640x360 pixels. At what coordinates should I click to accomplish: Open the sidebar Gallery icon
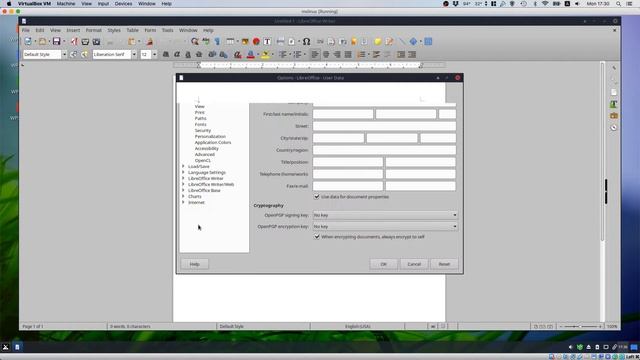(613, 116)
